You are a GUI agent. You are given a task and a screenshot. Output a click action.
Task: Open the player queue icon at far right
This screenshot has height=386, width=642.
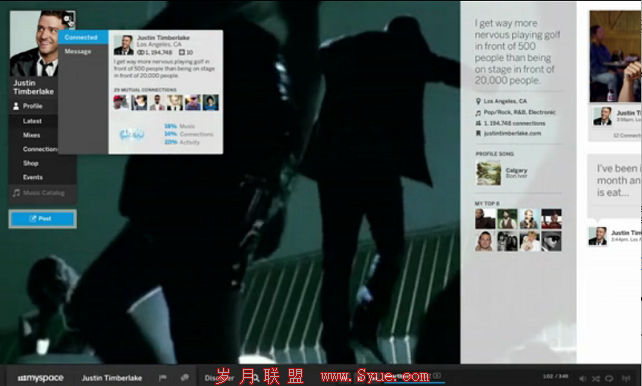coord(626,379)
